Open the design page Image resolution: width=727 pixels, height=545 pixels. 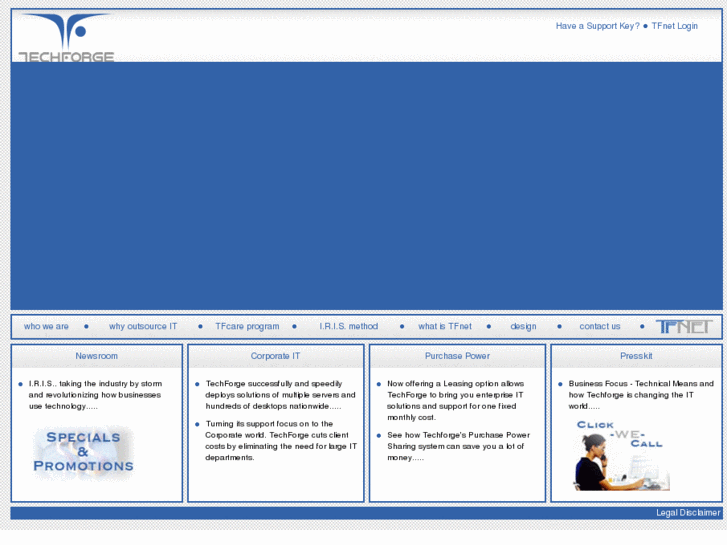523,327
